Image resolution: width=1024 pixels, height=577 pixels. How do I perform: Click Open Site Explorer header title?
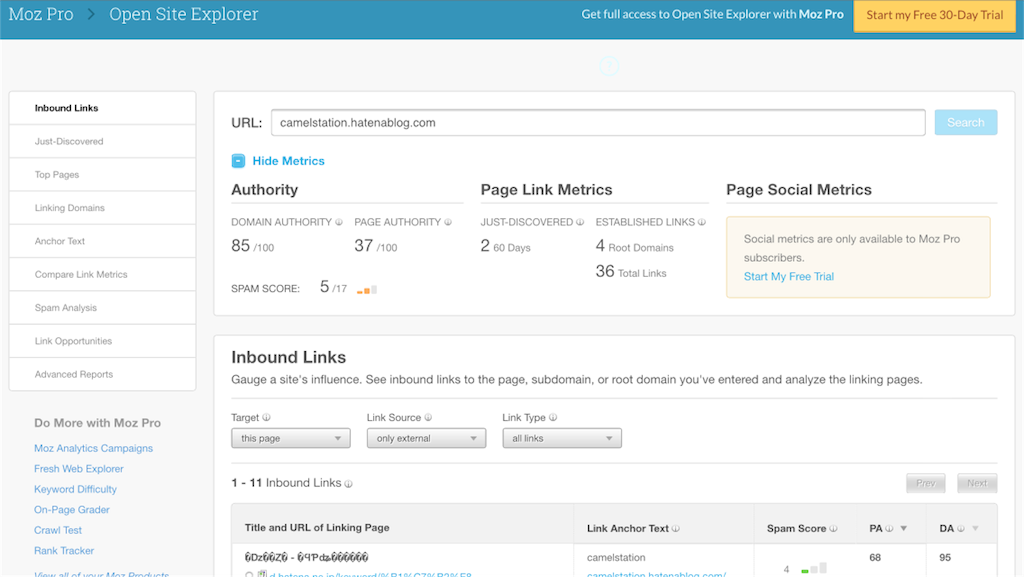pos(184,14)
